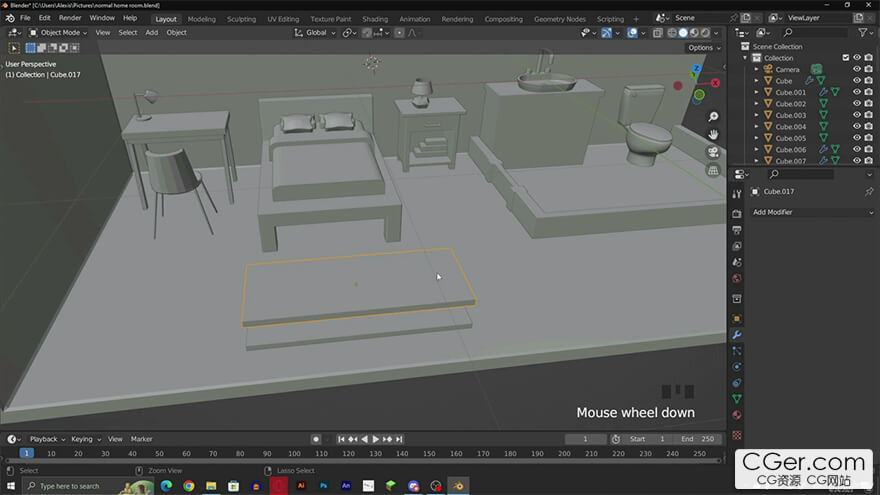Screen dimensions: 880x495
Task: Open the Output properties tab
Action: coord(737,230)
